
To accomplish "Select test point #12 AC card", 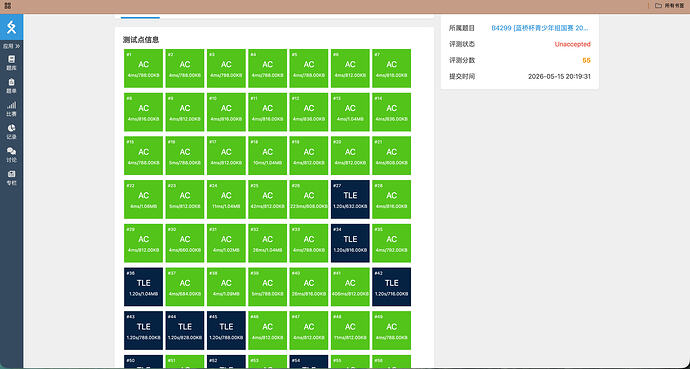I will click(309, 112).
